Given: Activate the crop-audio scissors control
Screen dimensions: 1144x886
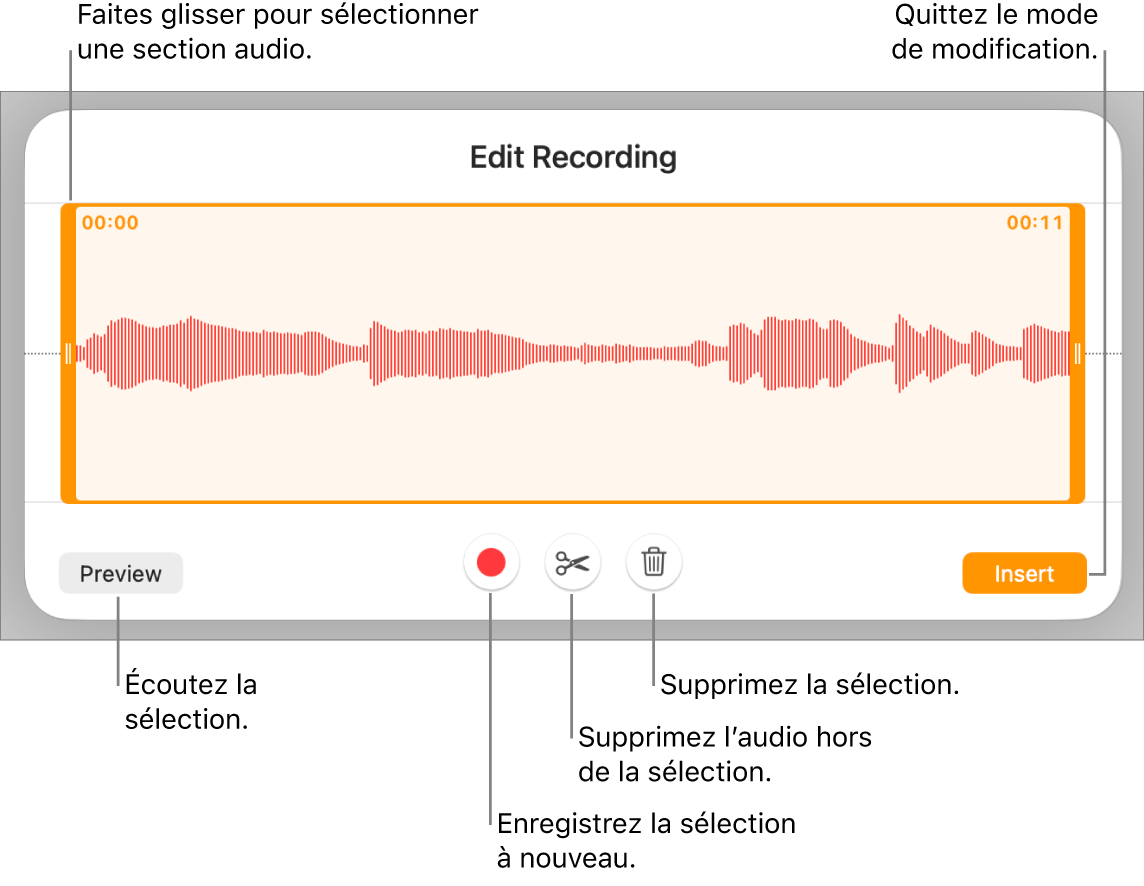Looking at the screenshot, I should (572, 562).
